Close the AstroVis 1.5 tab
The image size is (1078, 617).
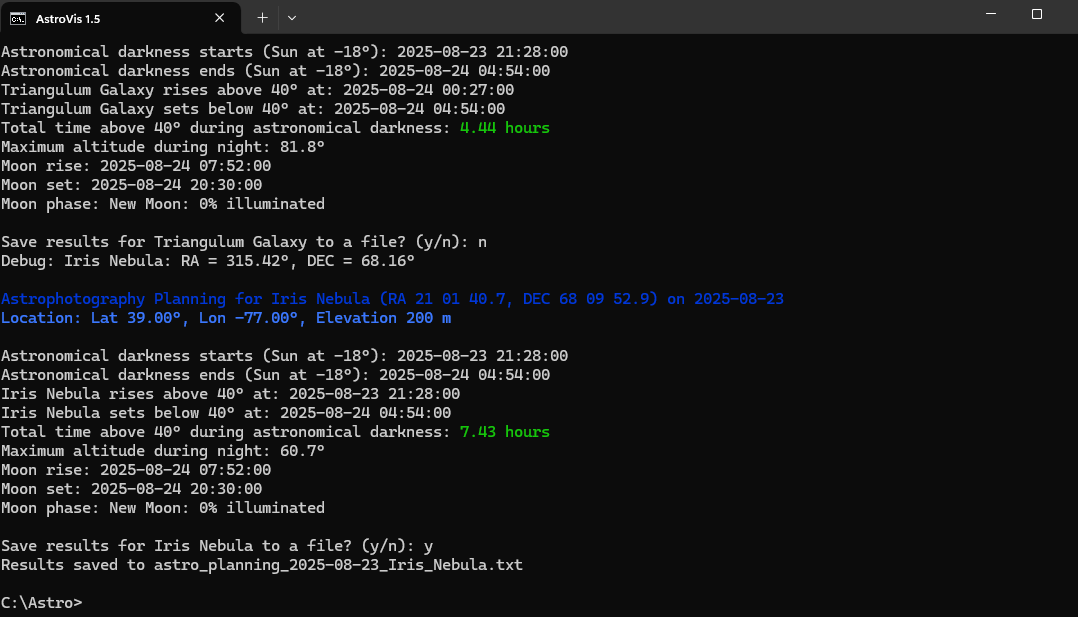[219, 18]
